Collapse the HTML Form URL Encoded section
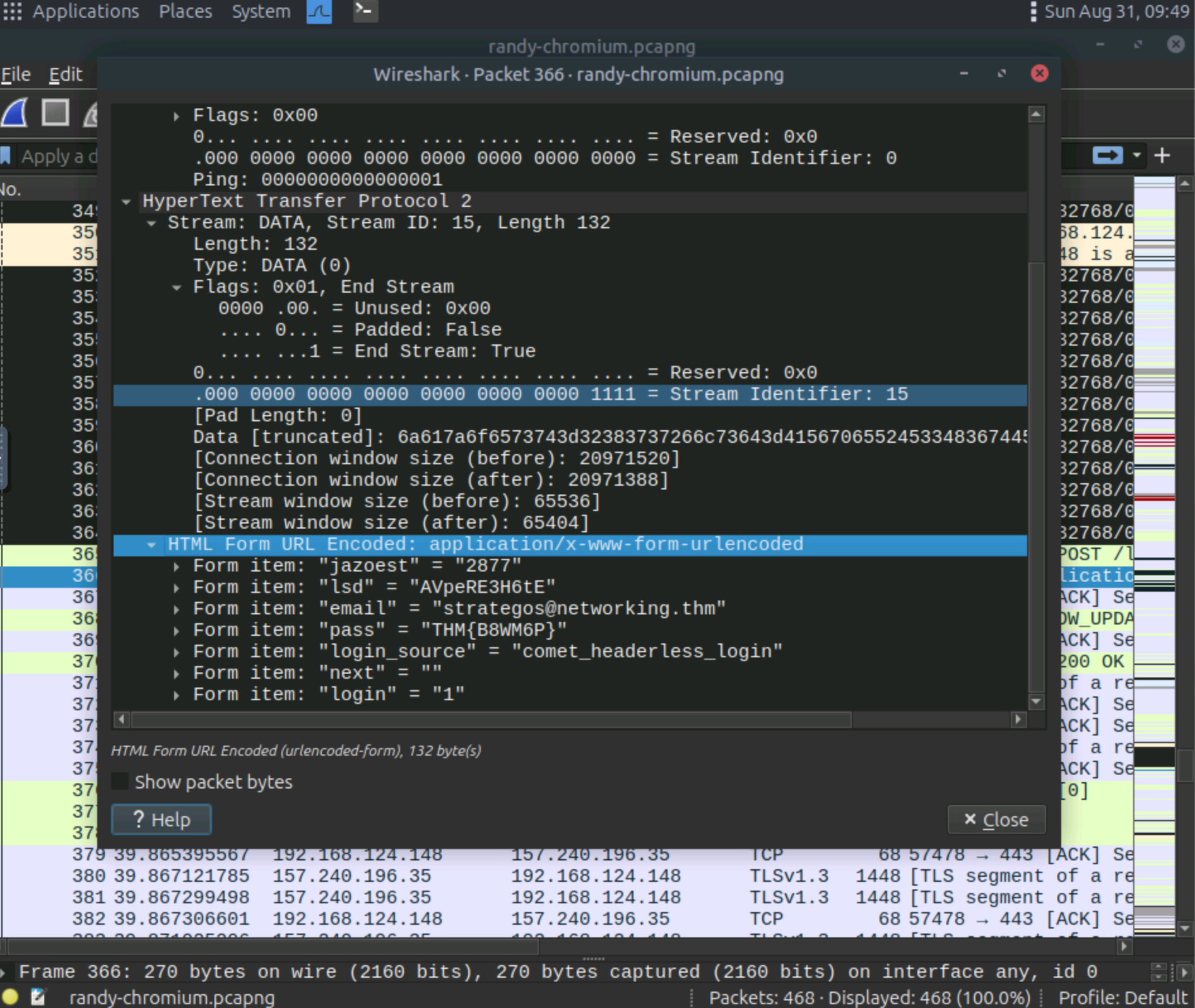This screenshot has height=1008, width=1195. [151, 545]
